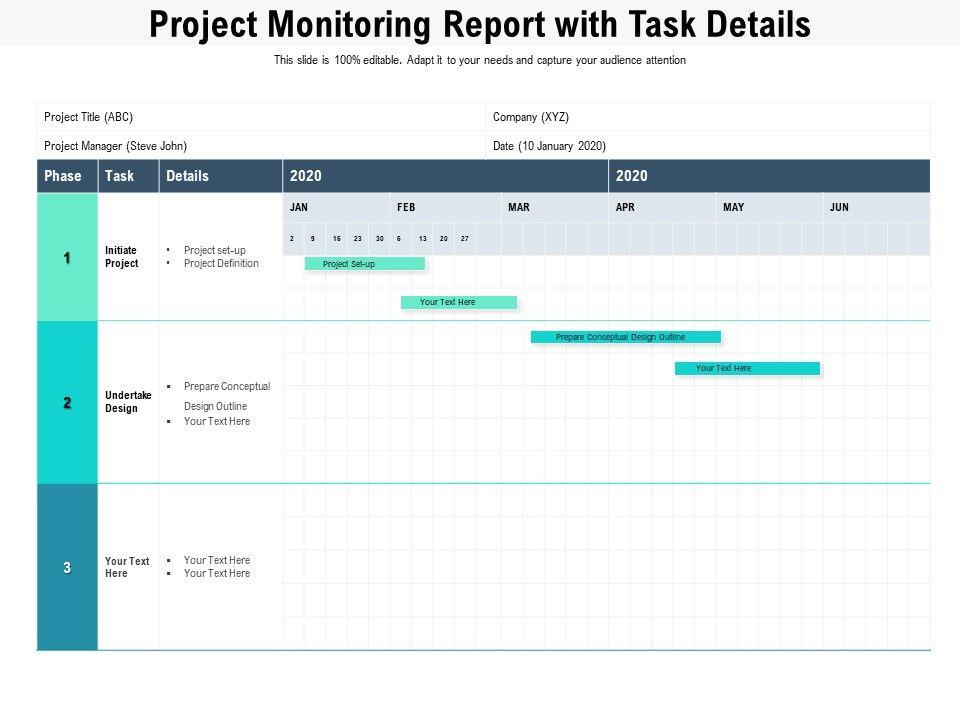Click the JUN month header
This screenshot has width=960, height=720.
click(839, 207)
